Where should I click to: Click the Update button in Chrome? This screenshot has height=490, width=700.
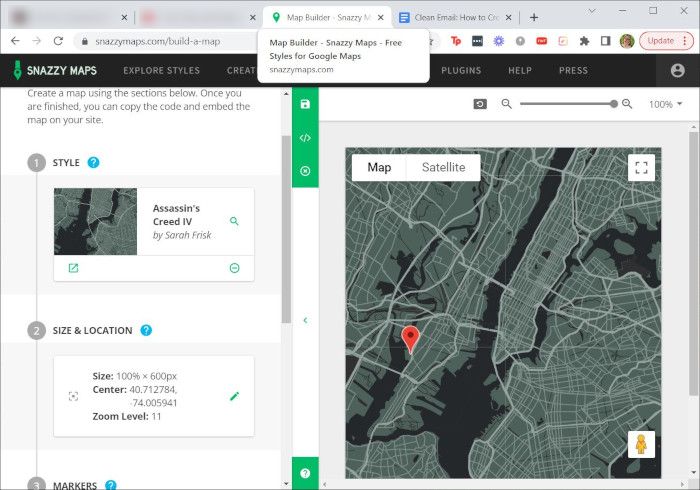pyautogui.click(x=667, y=41)
